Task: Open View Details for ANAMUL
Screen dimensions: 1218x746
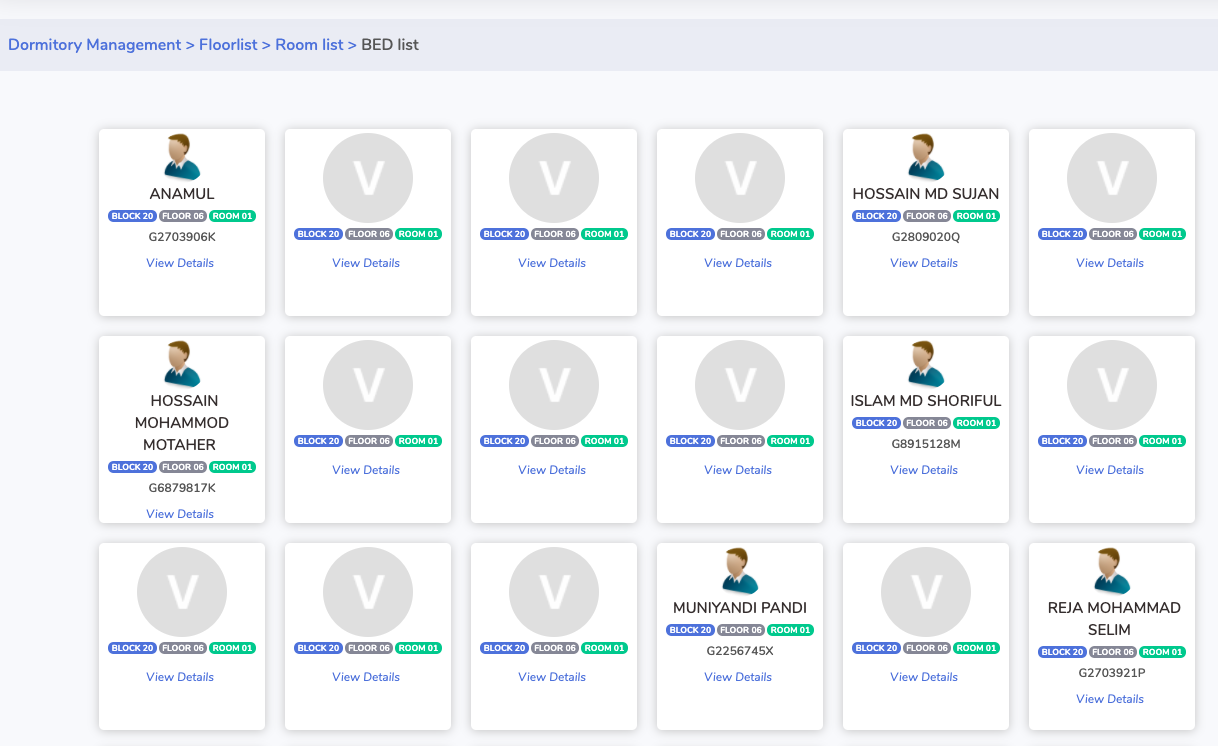Action: (180, 263)
